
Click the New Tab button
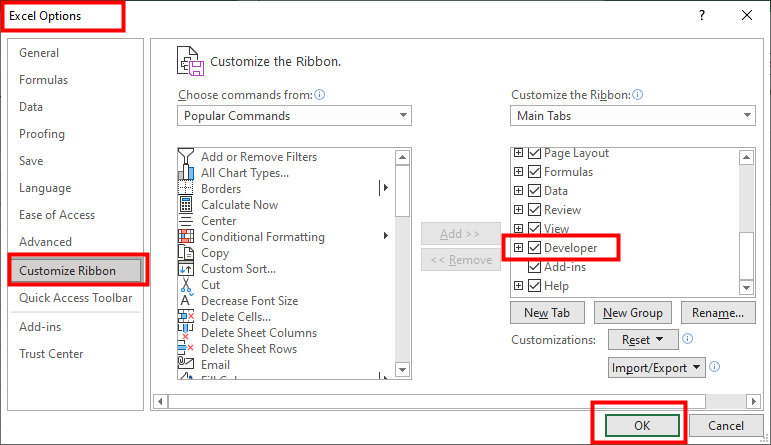547,313
